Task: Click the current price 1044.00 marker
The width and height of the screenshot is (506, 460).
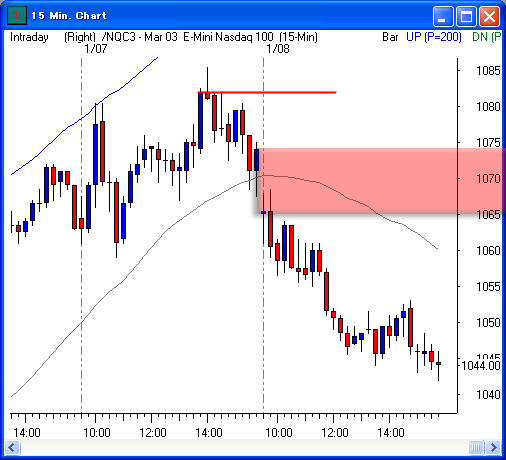Action: tap(481, 366)
